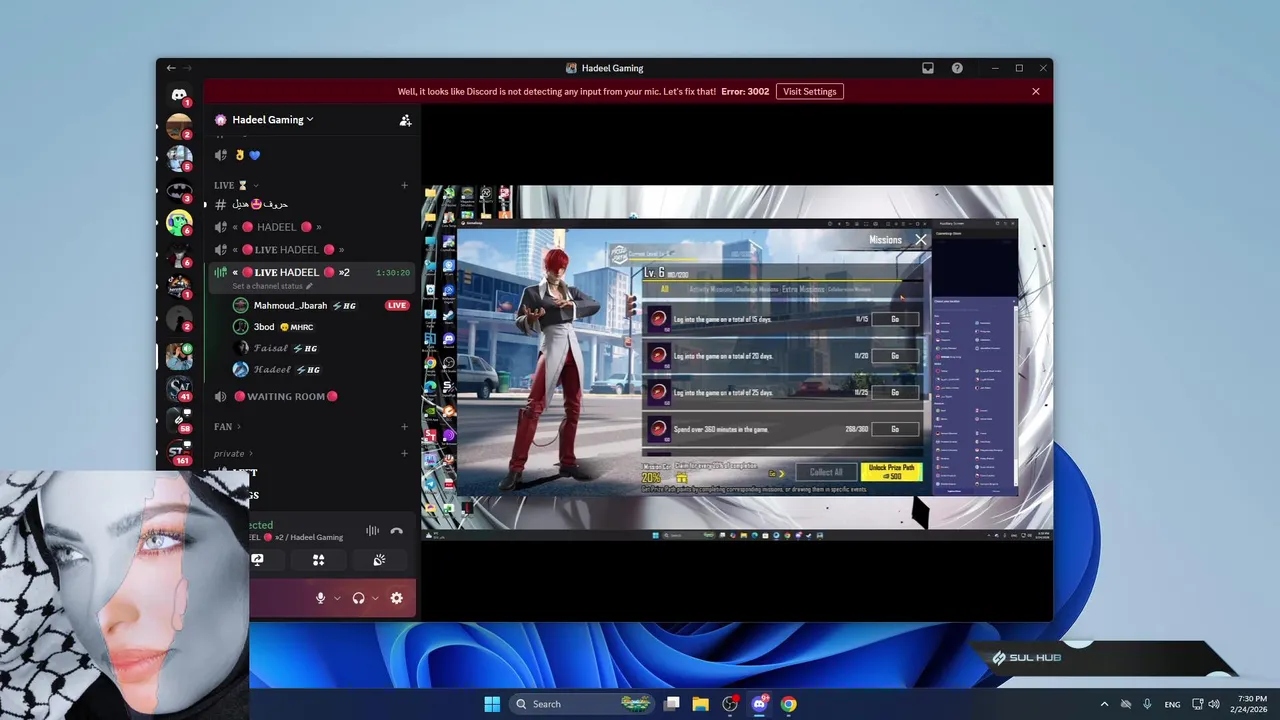The height and width of the screenshot is (720, 1280).
Task: Collapse the LIVE channel category
Action: [x=236, y=185]
